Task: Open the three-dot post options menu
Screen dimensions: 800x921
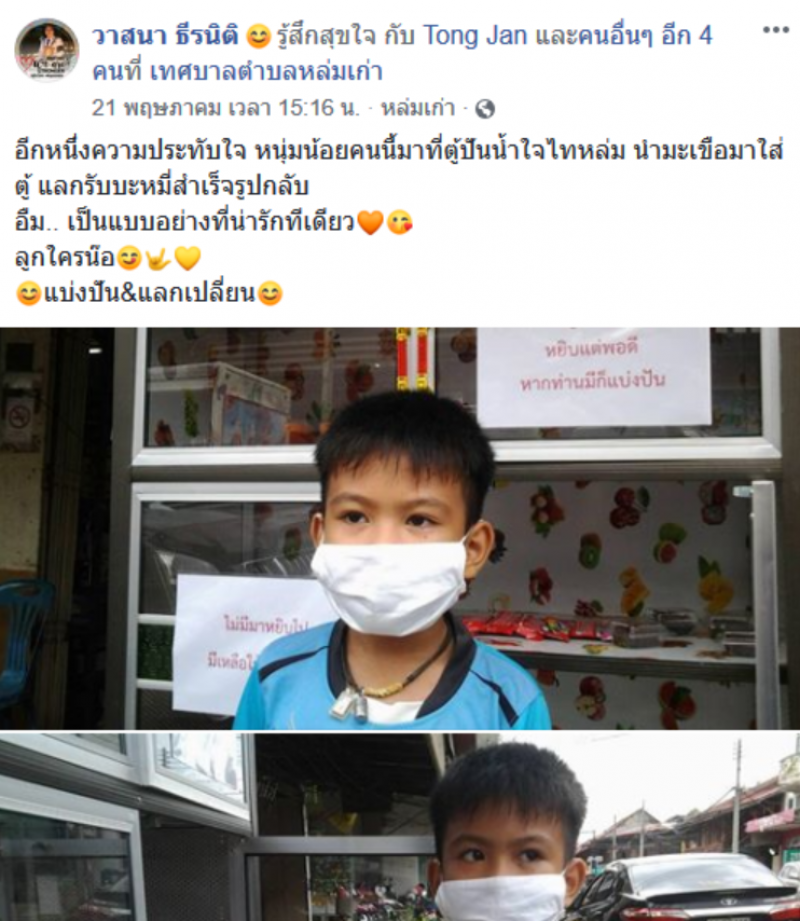Action: click(x=775, y=31)
